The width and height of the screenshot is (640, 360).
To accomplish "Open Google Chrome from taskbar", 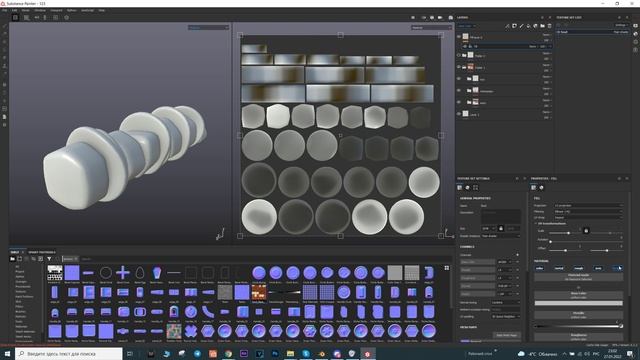I will coord(228,354).
